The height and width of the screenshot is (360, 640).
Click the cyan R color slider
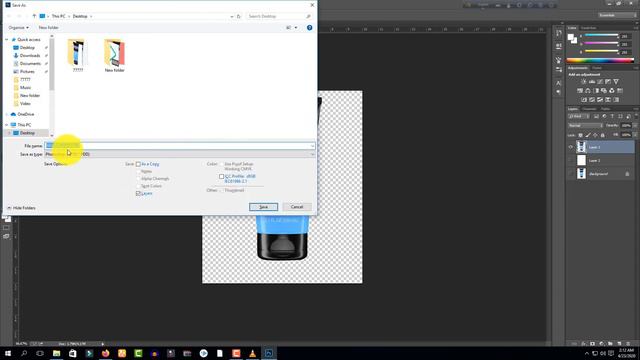(x=602, y=36)
